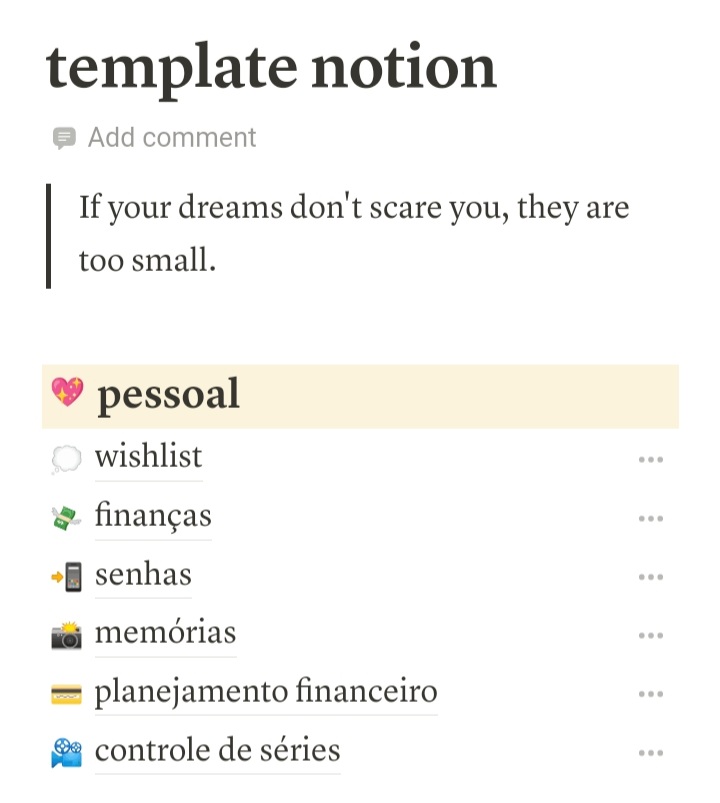Screen dimensions: 720x803
Task: Open the options menu for finanças
Action: pyautogui.click(x=652, y=518)
